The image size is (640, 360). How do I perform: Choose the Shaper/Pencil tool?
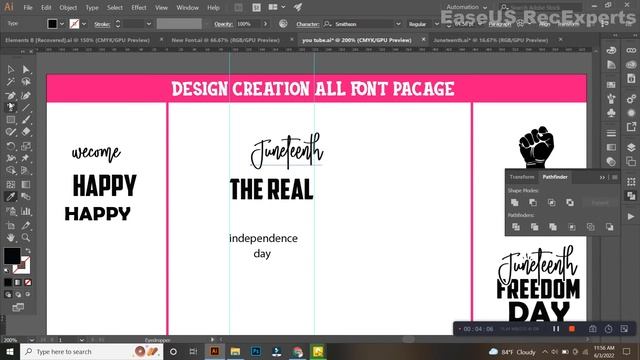tap(11, 132)
